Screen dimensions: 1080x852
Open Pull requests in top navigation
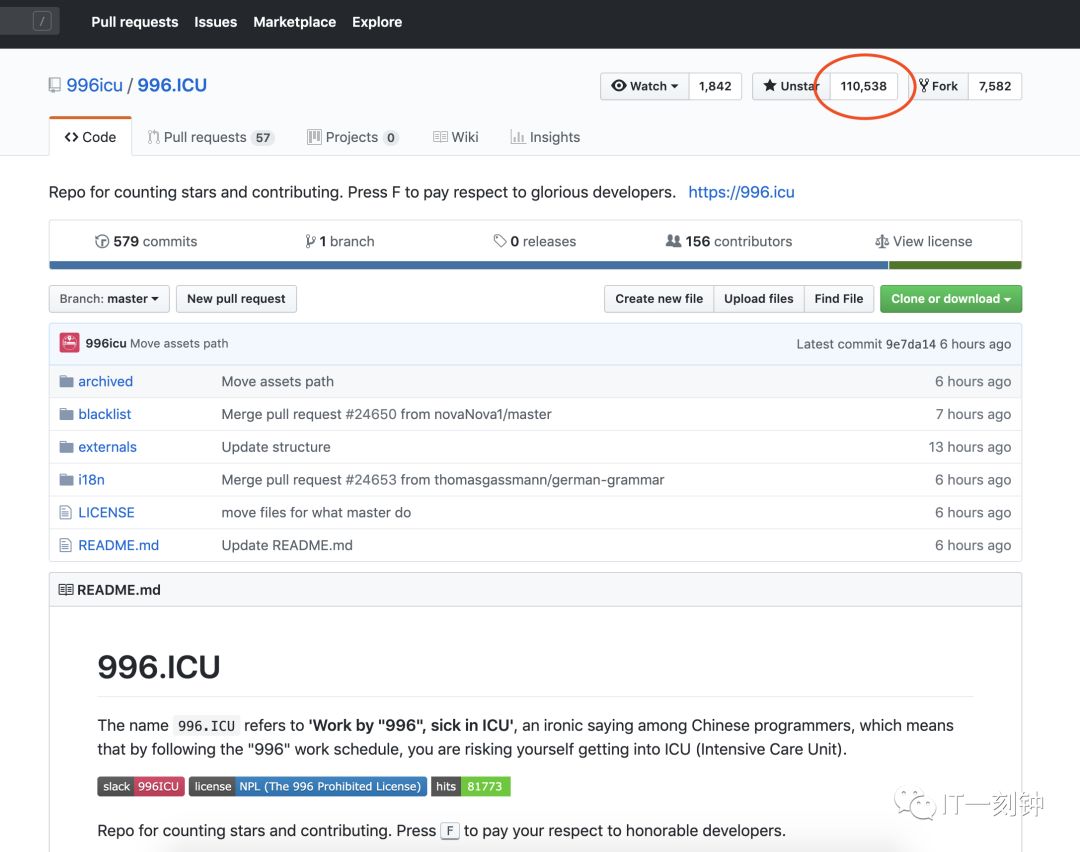(x=135, y=22)
